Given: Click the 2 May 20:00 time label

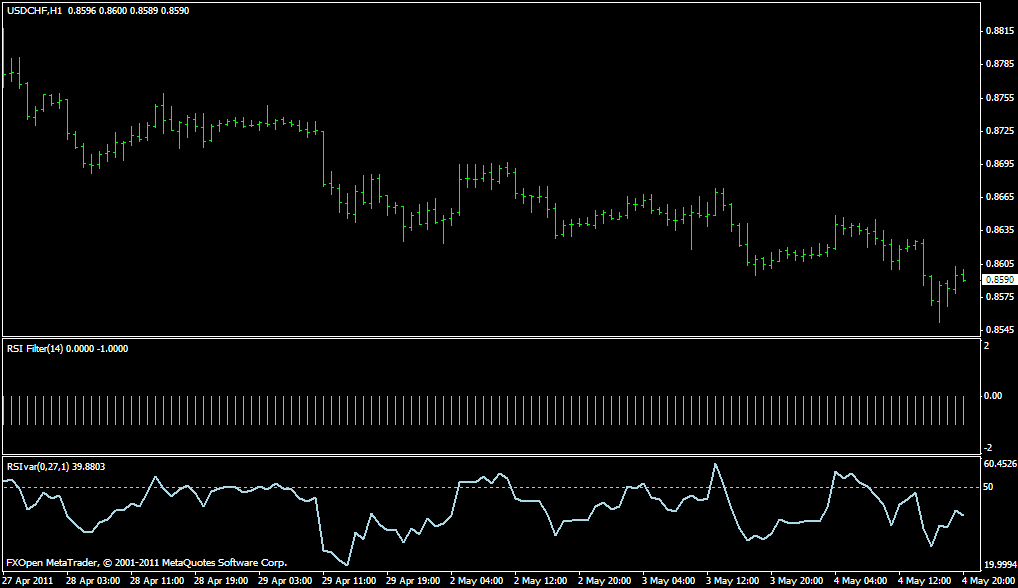Looking at the screenshot, I should click(x=604, y=580).
